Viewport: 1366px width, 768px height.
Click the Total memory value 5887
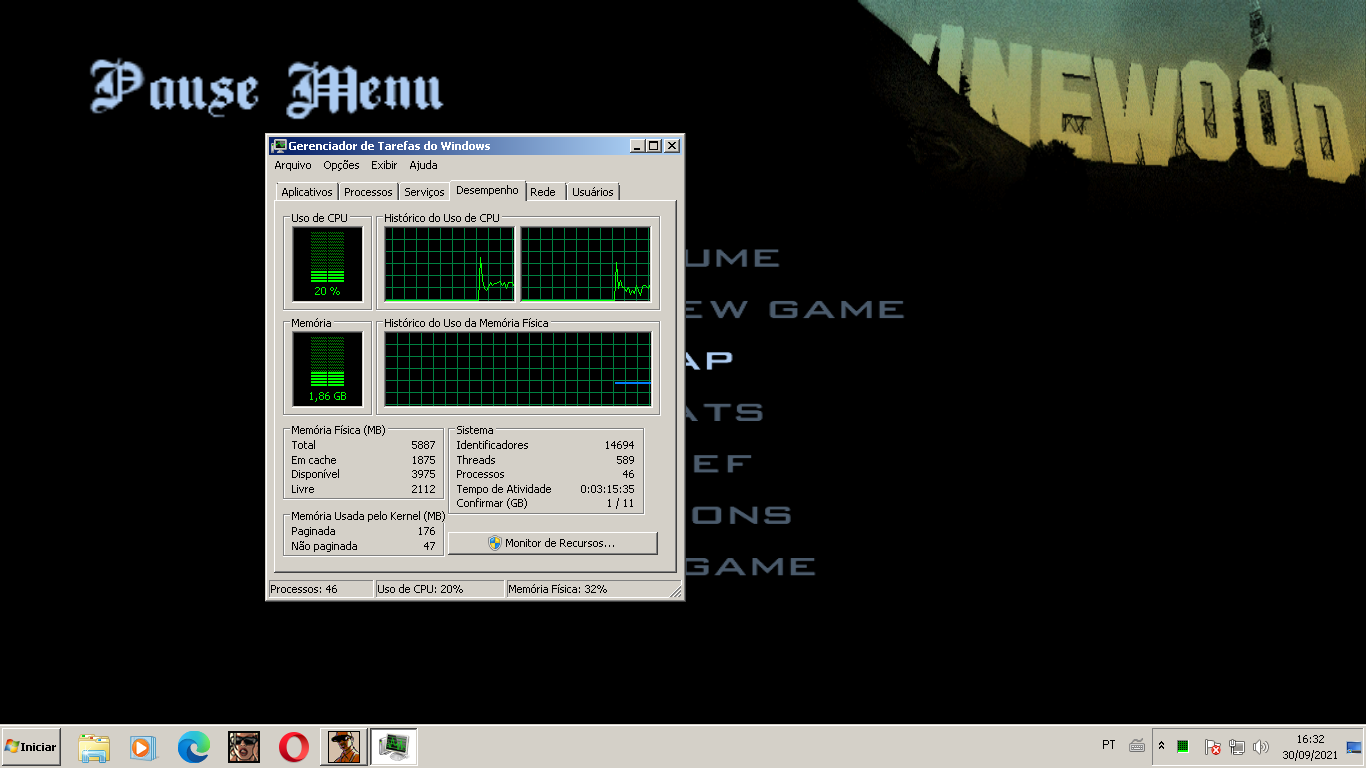pos(424,445)
